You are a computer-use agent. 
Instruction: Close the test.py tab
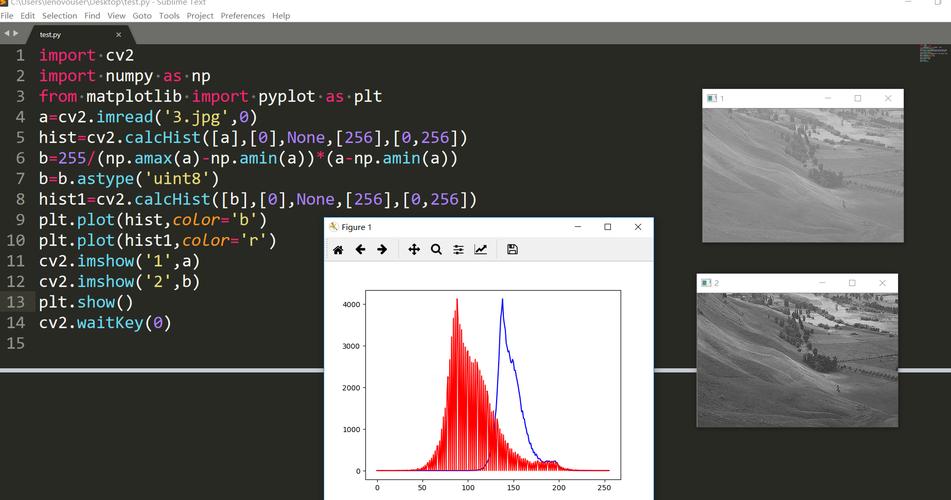pyautogui.click(x=118, y=35)
